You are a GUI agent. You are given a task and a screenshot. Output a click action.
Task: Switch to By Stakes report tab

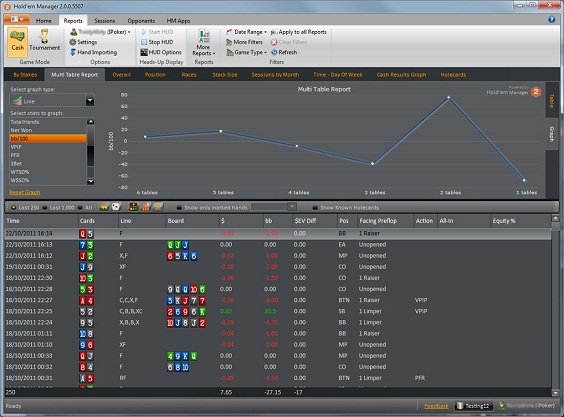coord(25,74)
